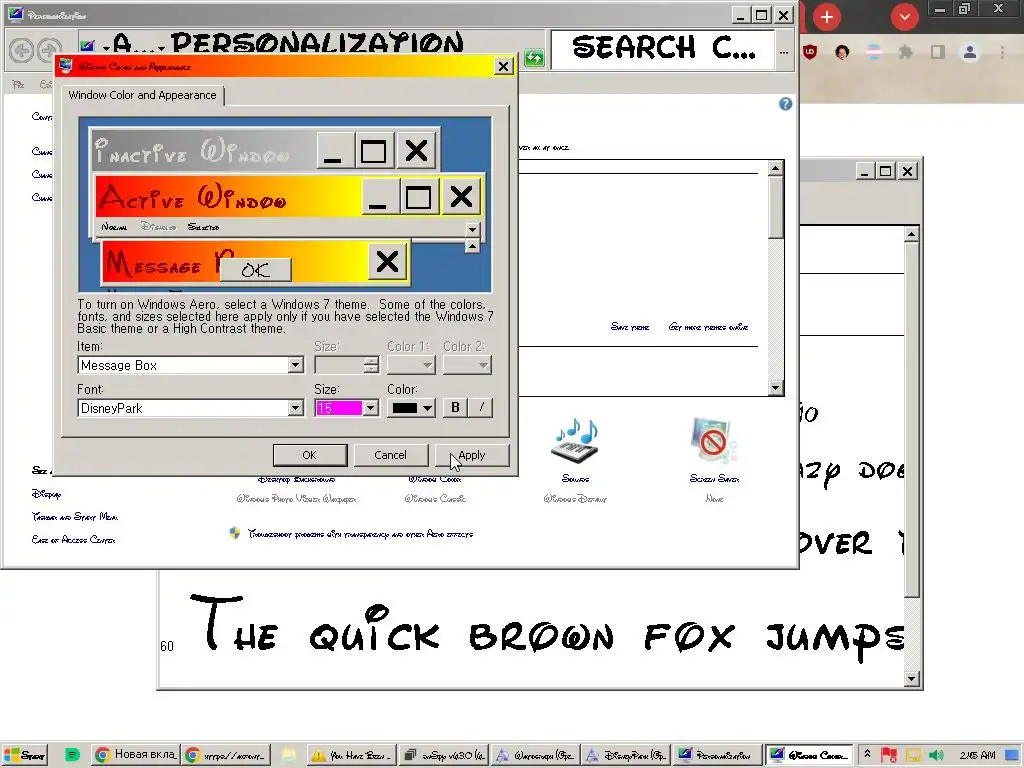1024x768 pixels.
Task: Switch to the Personalization taskbar button
Action: [716, 755]
